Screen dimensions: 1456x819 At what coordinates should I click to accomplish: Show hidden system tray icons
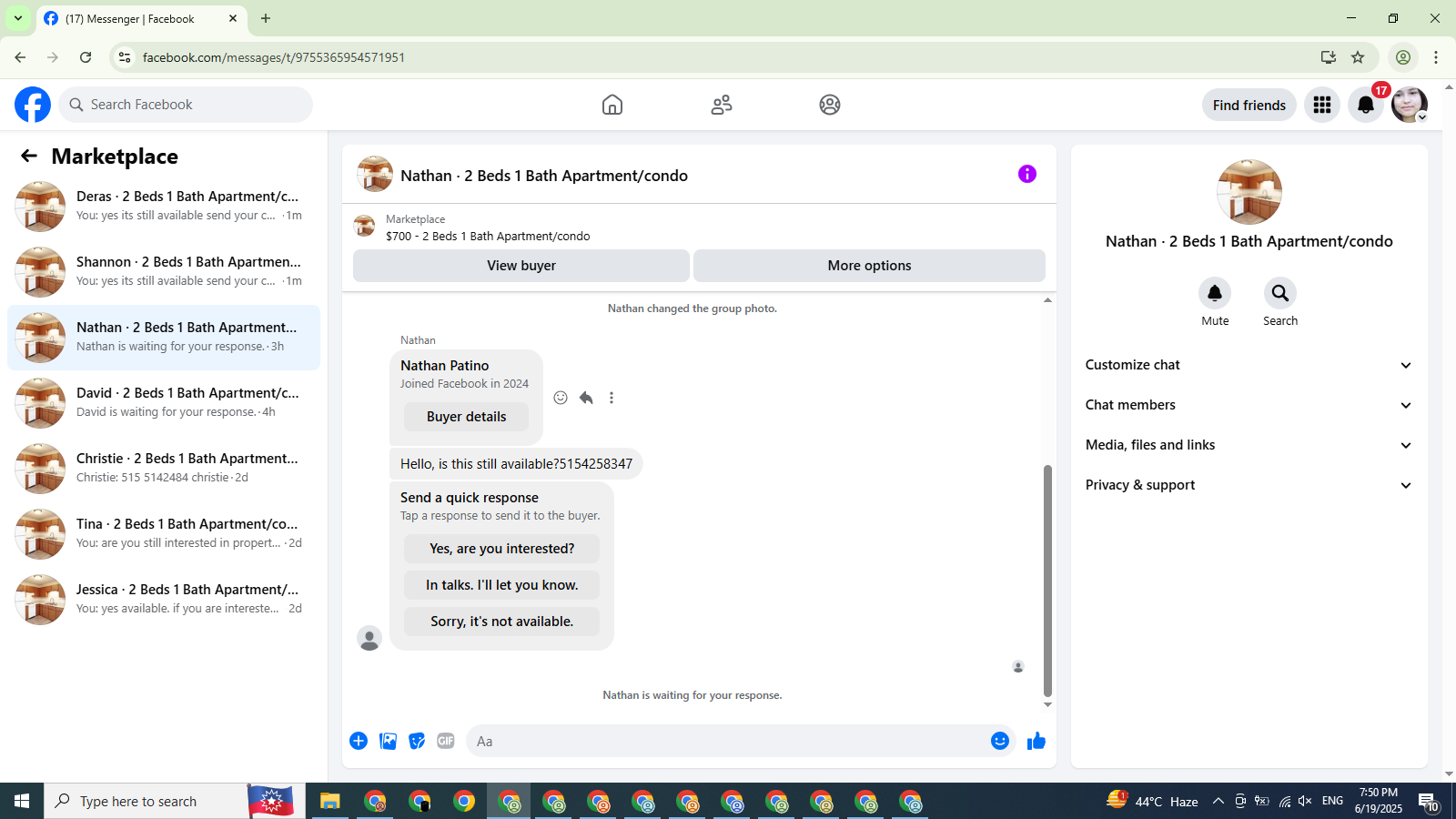pos(1218,802)
